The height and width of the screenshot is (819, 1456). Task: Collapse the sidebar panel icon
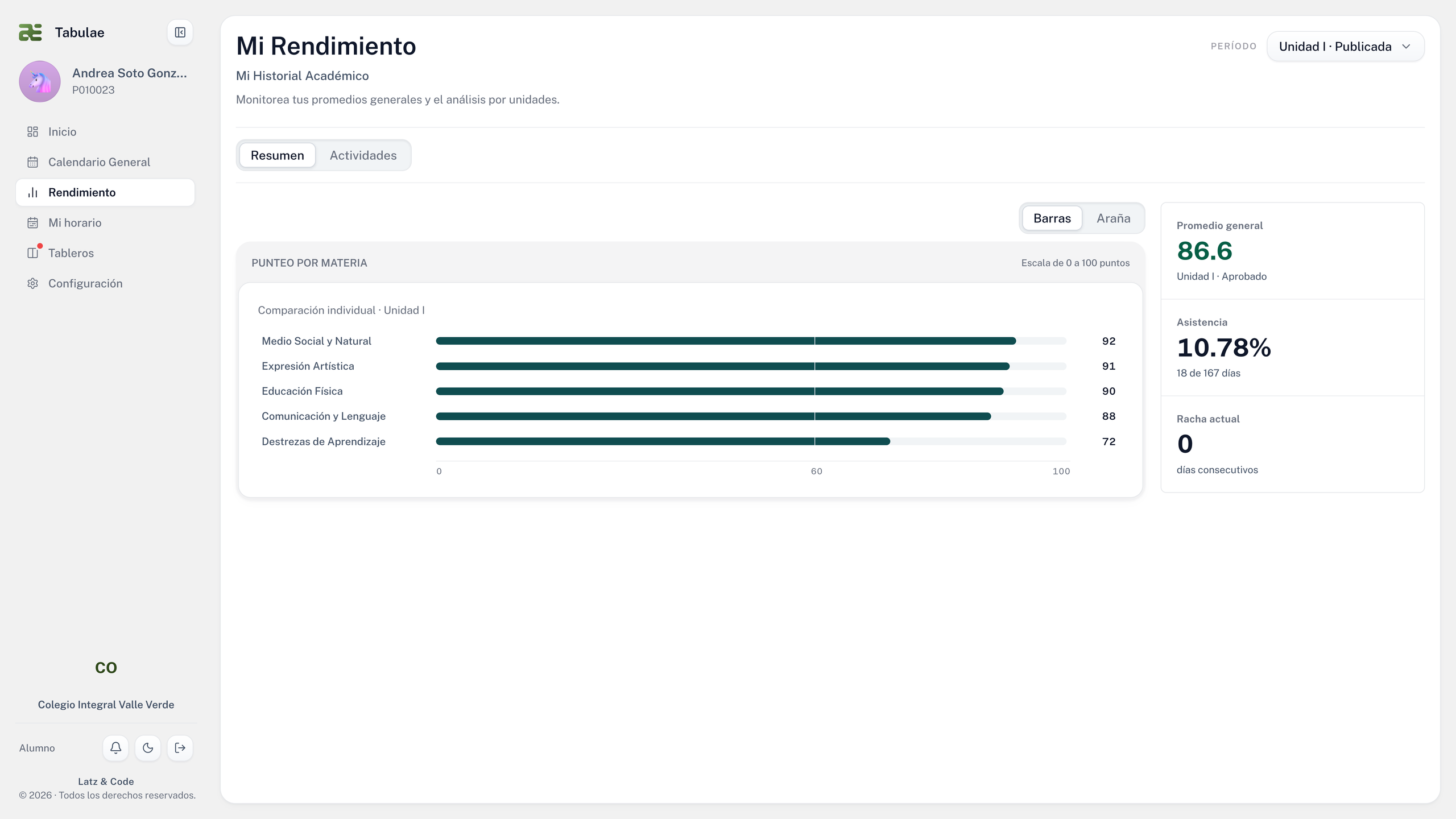(x=180, y=32)
